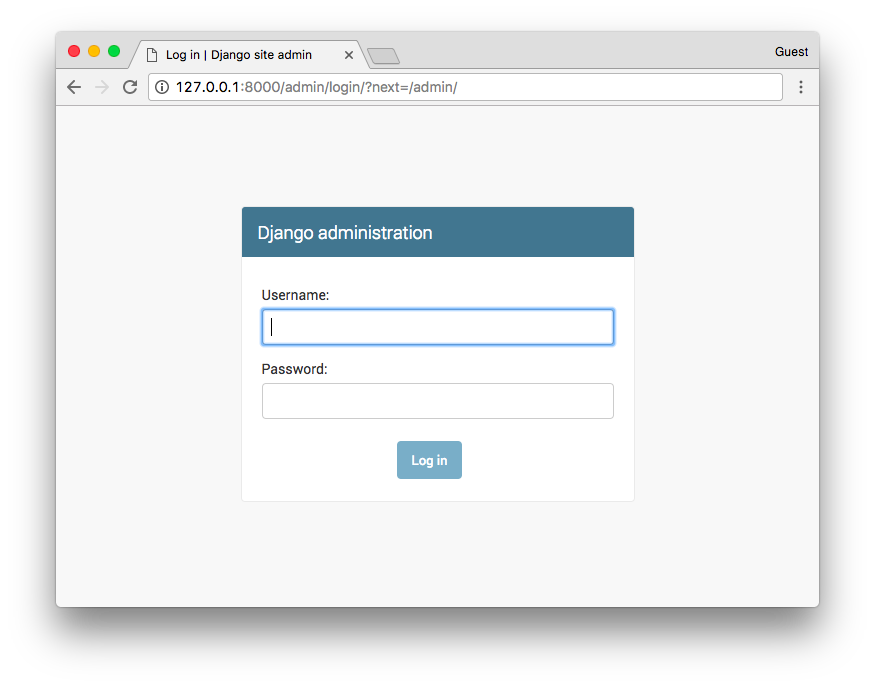Close the Django admin browser tab

click(x=348, y=55)
